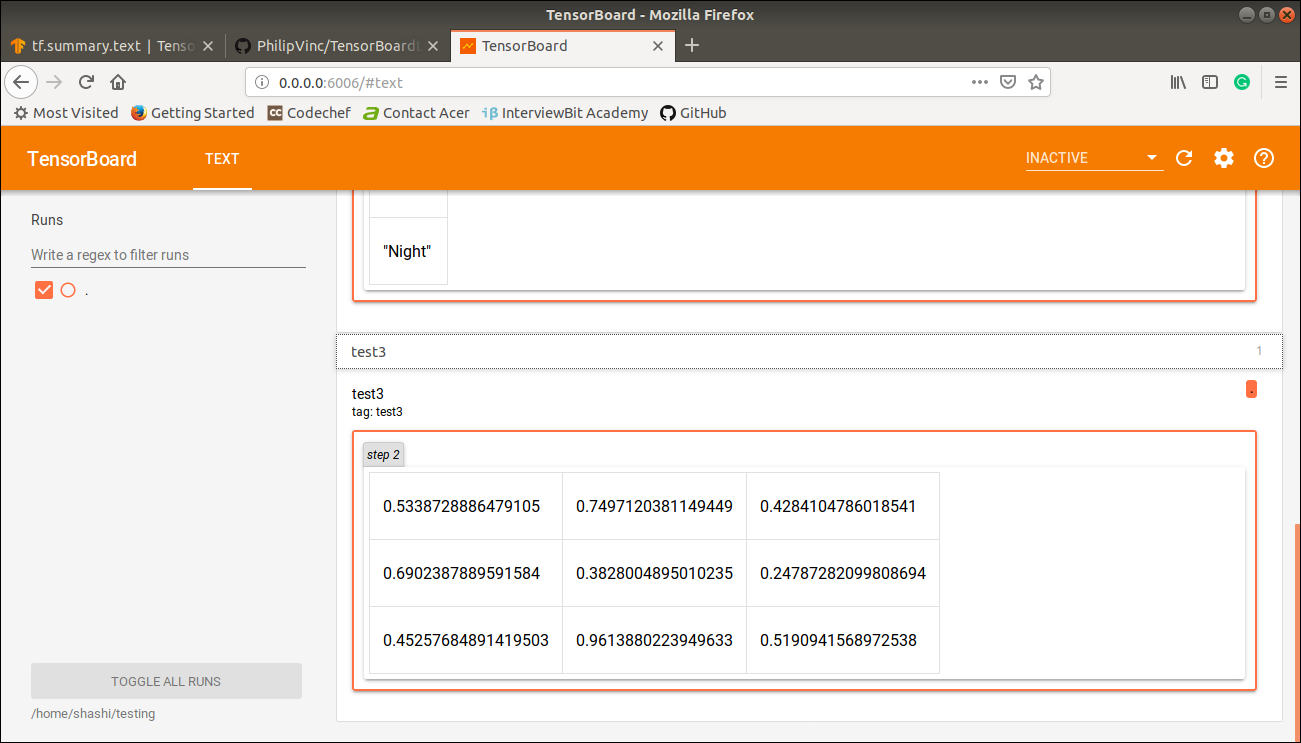Select cell 0.5338728886479105
Screen dimensions: 1301x743
point(466,506)
